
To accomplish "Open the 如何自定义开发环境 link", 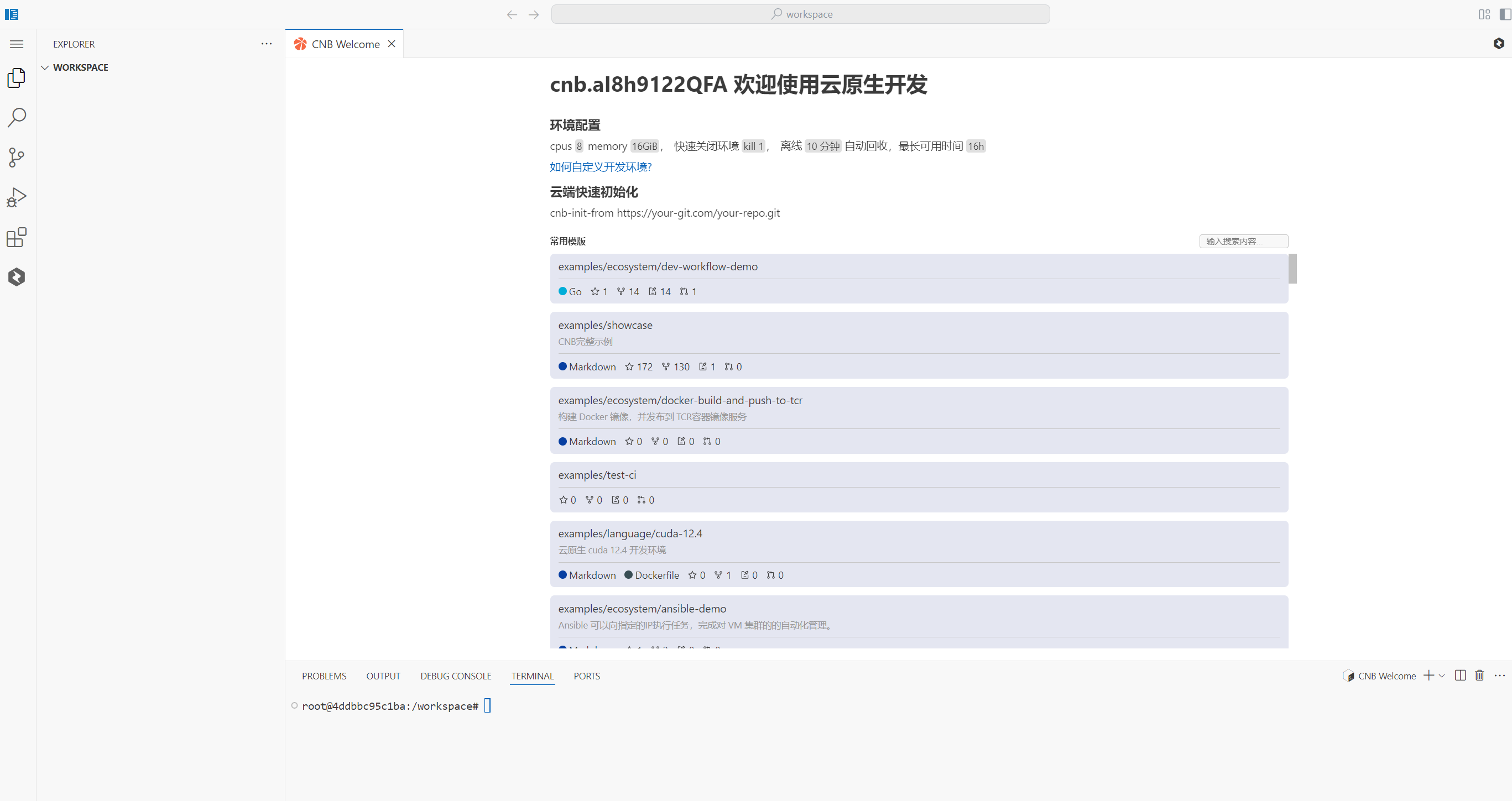I will [601, 167].
